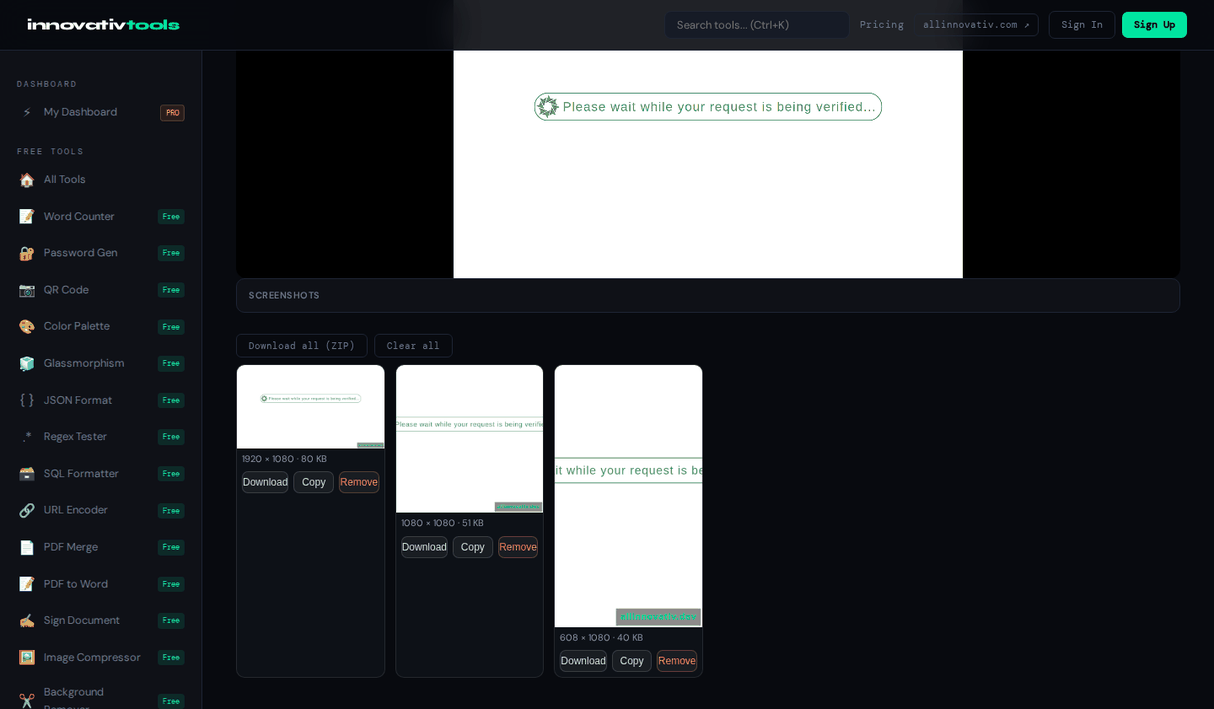This screenshot has width=1214, height=709.
Task: Go to the Pricing page
Action: 881,25
